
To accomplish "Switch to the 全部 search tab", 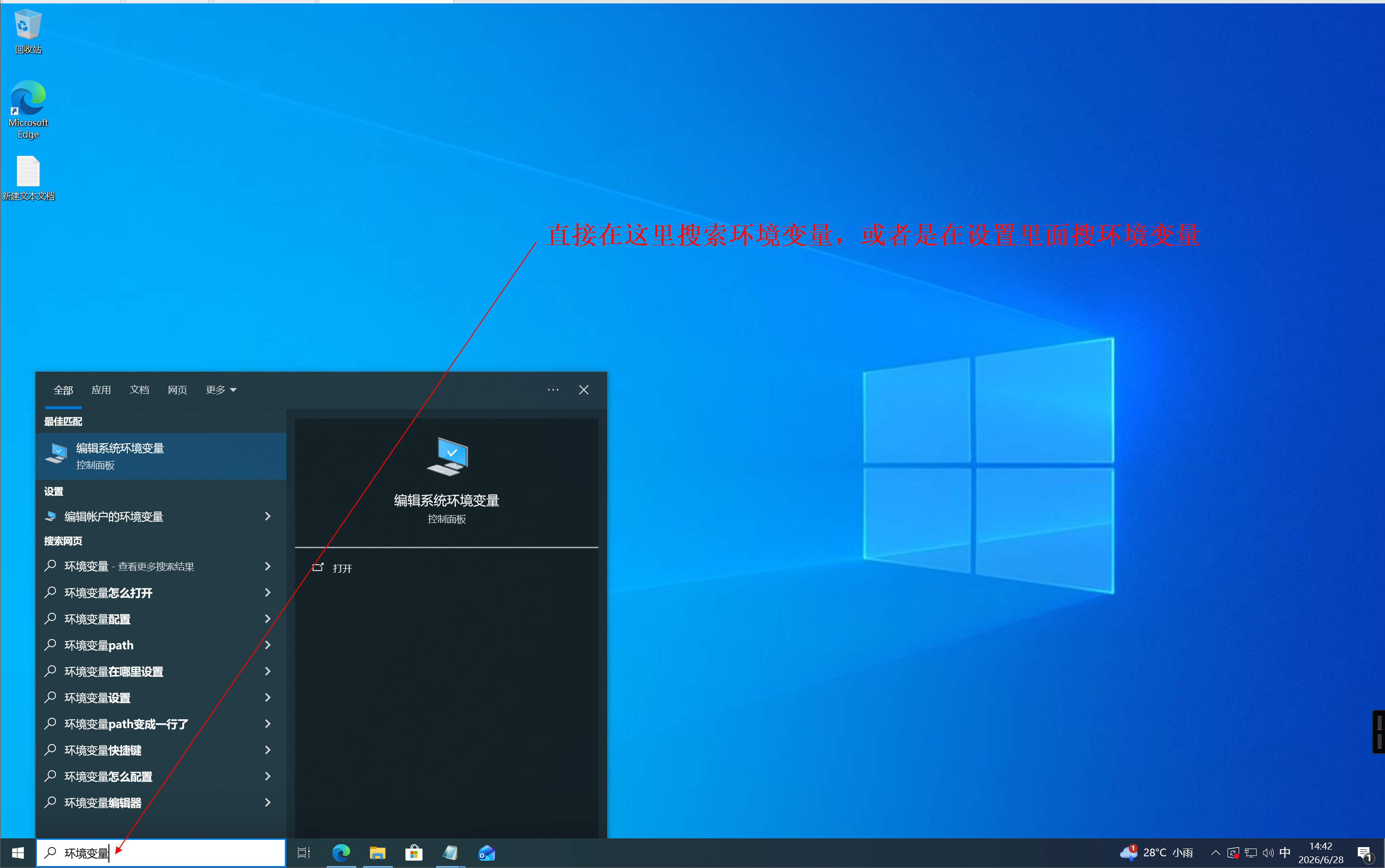I will (x=63, y=390).
